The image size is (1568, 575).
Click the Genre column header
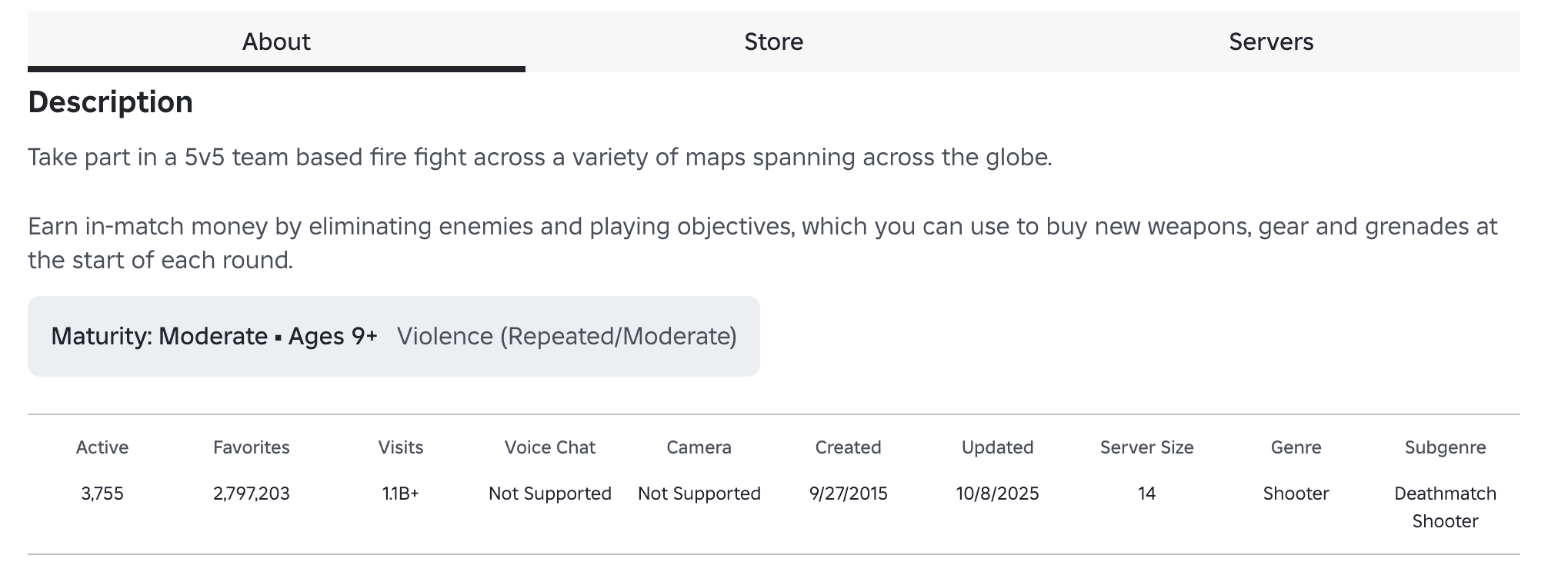(1296, 447)
